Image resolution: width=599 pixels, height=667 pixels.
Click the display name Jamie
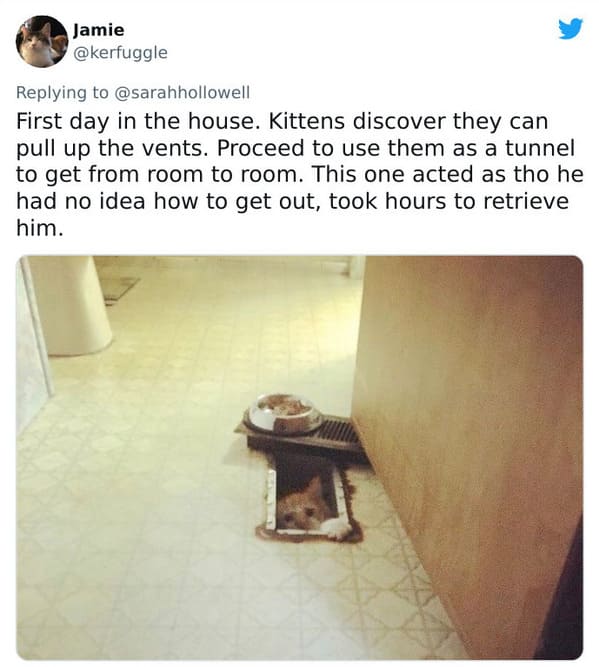coord(99,30)
